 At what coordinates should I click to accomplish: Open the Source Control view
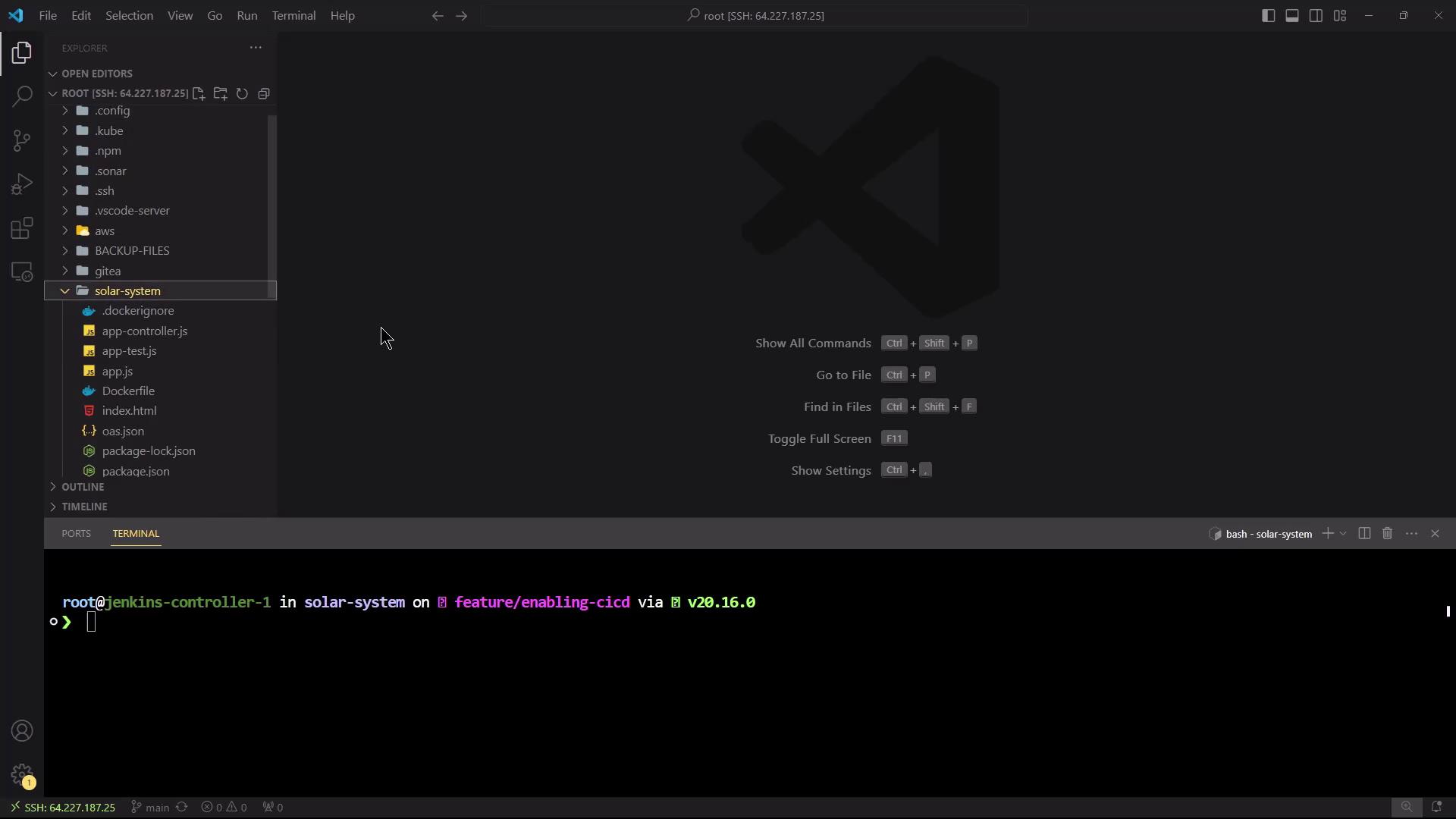(x=22, y=140)
